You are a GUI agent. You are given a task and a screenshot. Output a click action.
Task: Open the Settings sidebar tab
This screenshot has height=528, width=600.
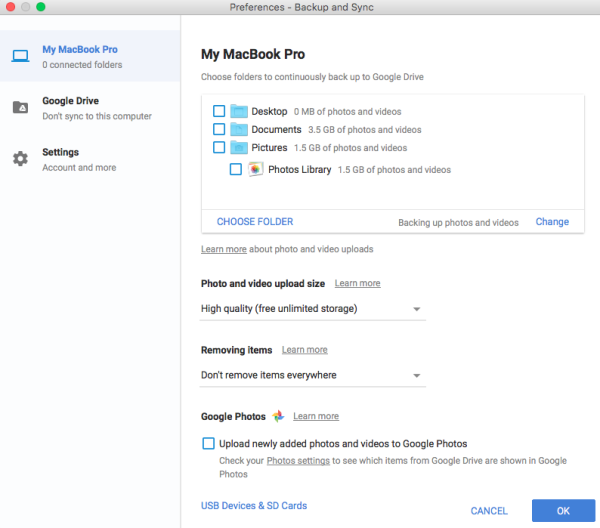tap(90, 159)
